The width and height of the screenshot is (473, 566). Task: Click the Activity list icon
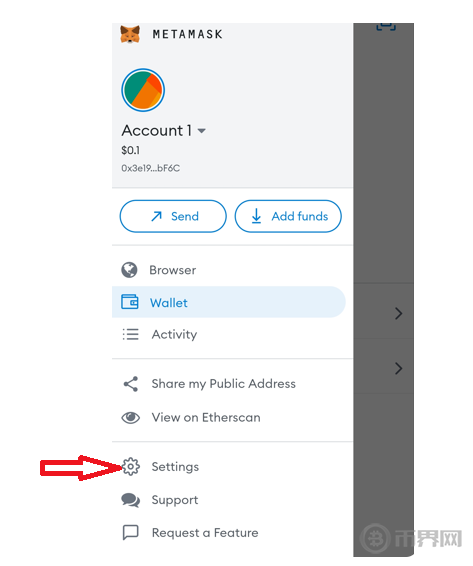pyautogui.click(x=130, y=334)
